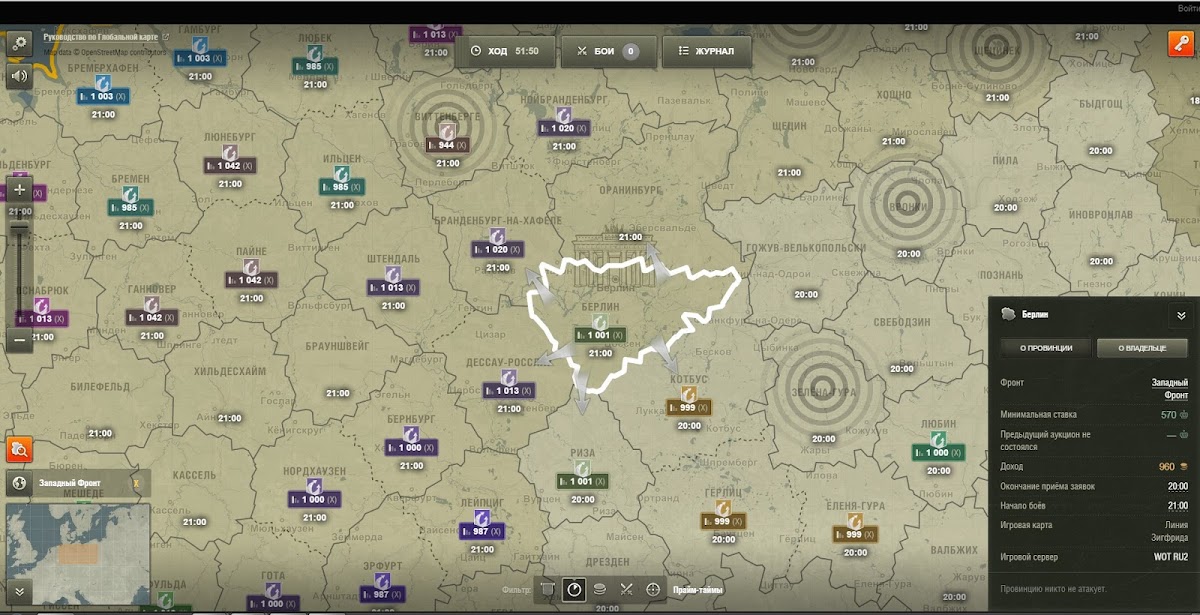Toggle the crossed swords battles filter
The image size is (1200, 615).
627,589
